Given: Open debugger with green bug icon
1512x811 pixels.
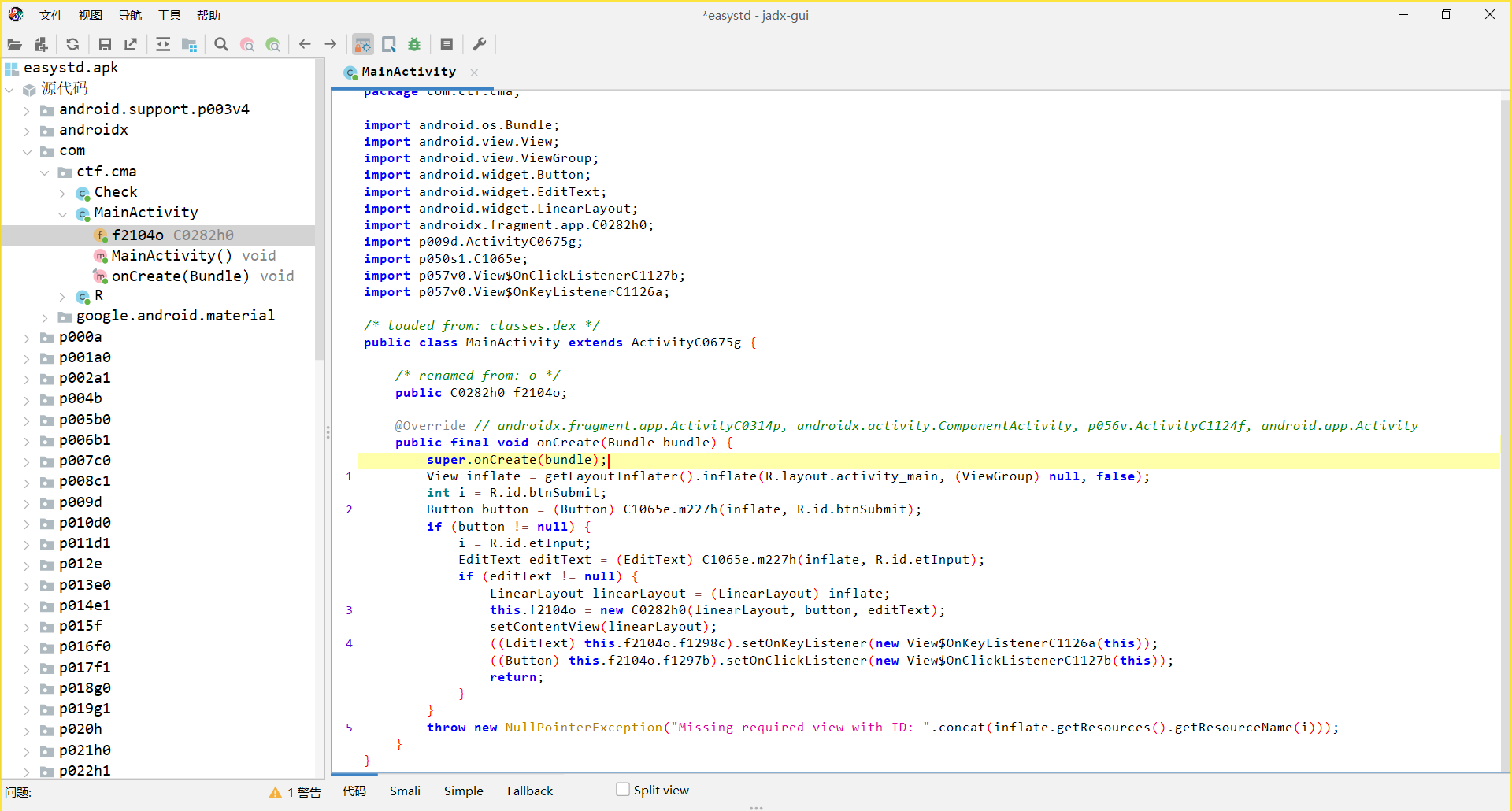Looking at the screenshot, I should (x=414, y=45).
